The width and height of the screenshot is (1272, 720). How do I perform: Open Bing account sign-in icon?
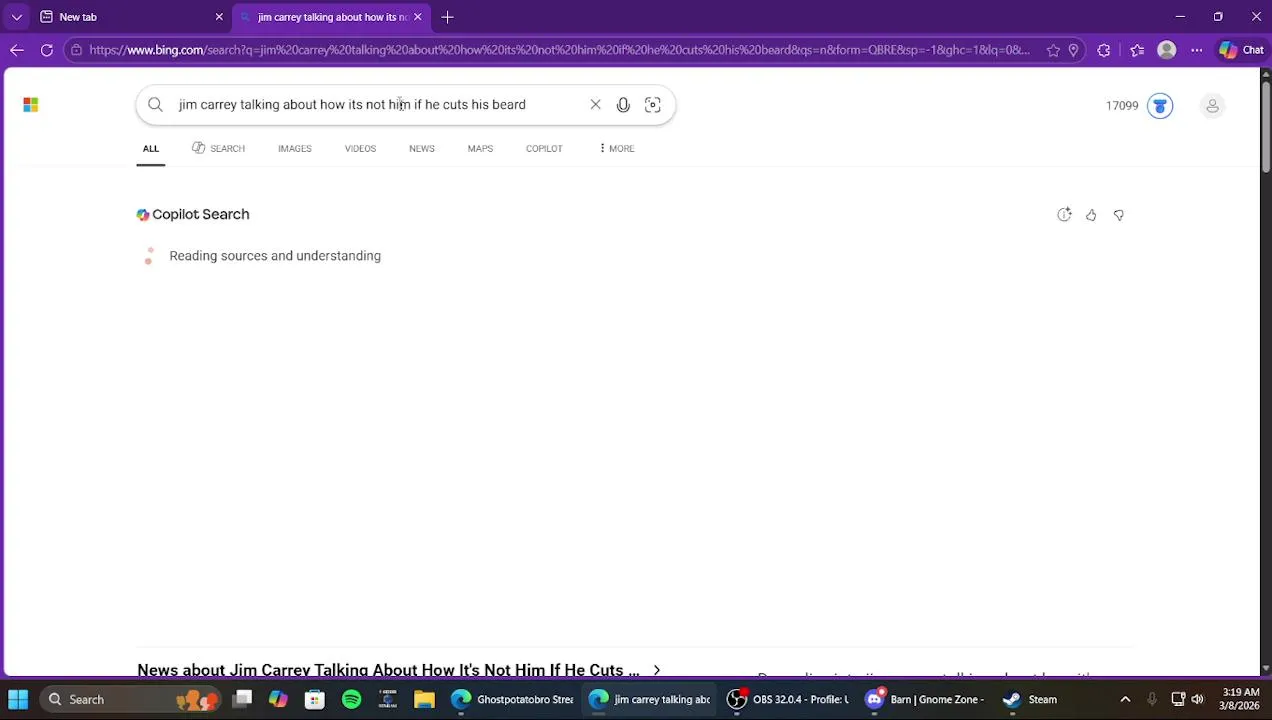click(x=1212, y=105)
